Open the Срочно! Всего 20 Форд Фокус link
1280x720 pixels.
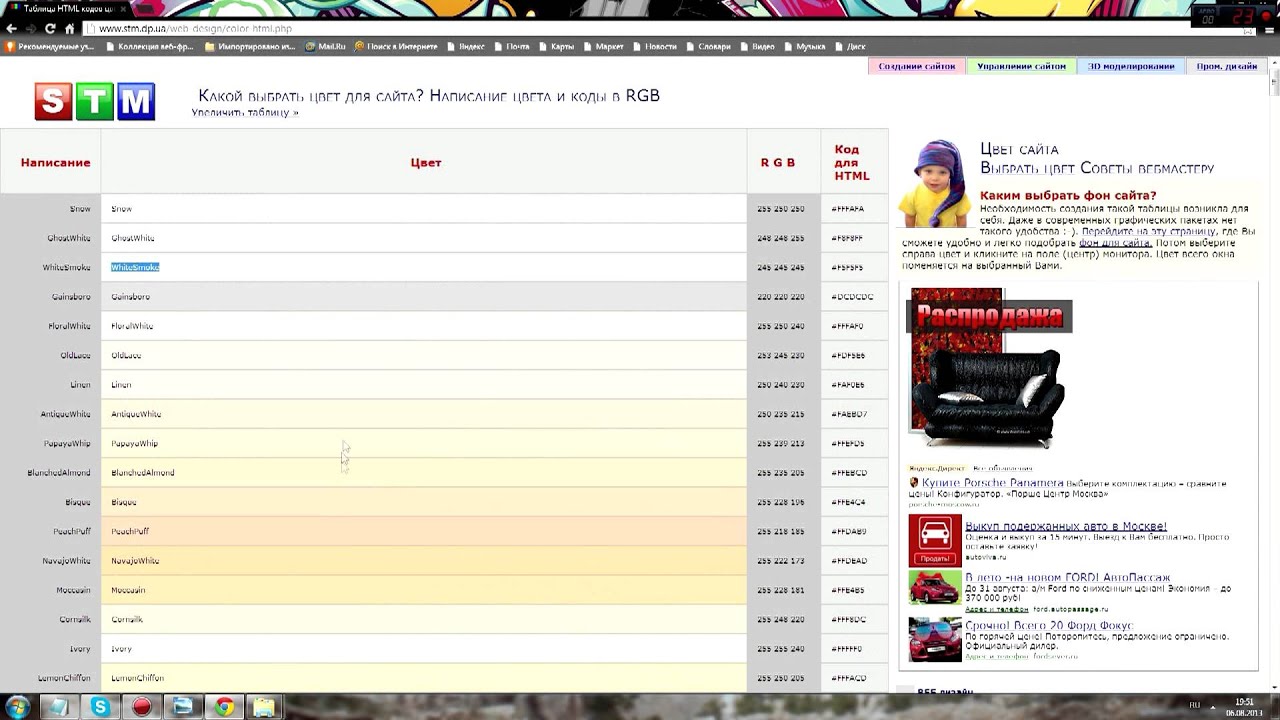pos(1049,626)
